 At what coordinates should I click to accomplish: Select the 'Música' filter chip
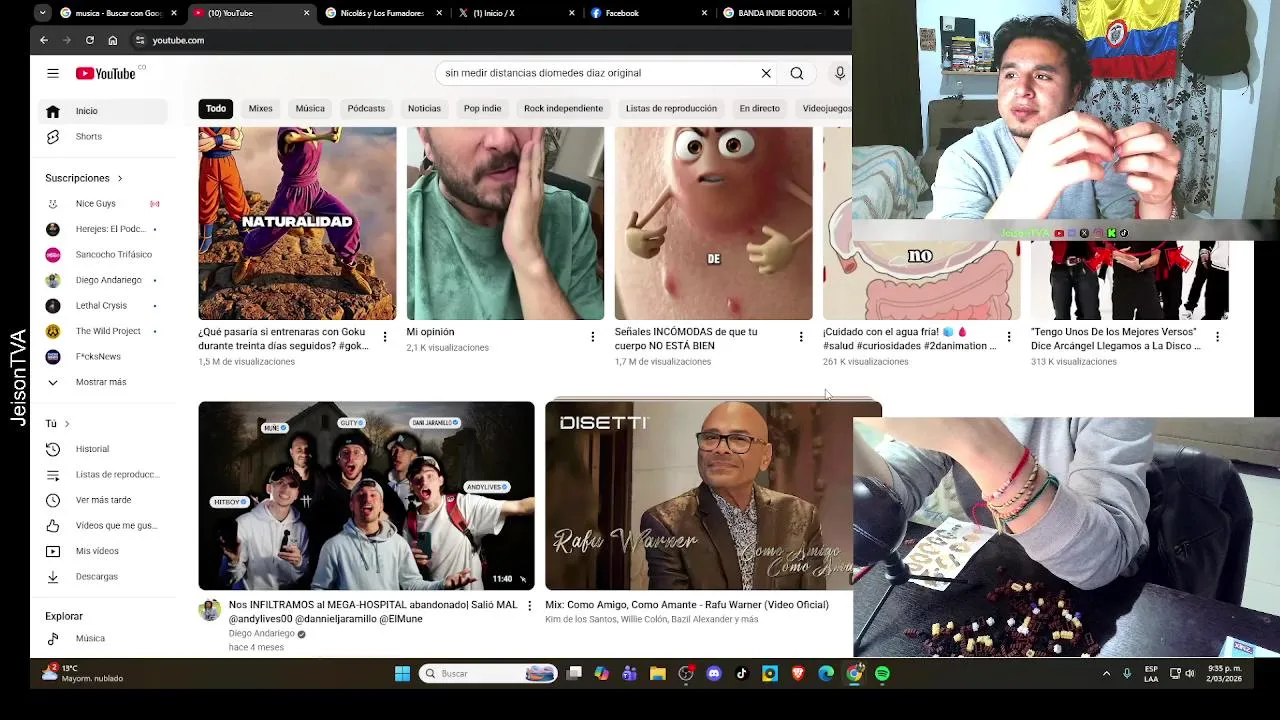310,108
